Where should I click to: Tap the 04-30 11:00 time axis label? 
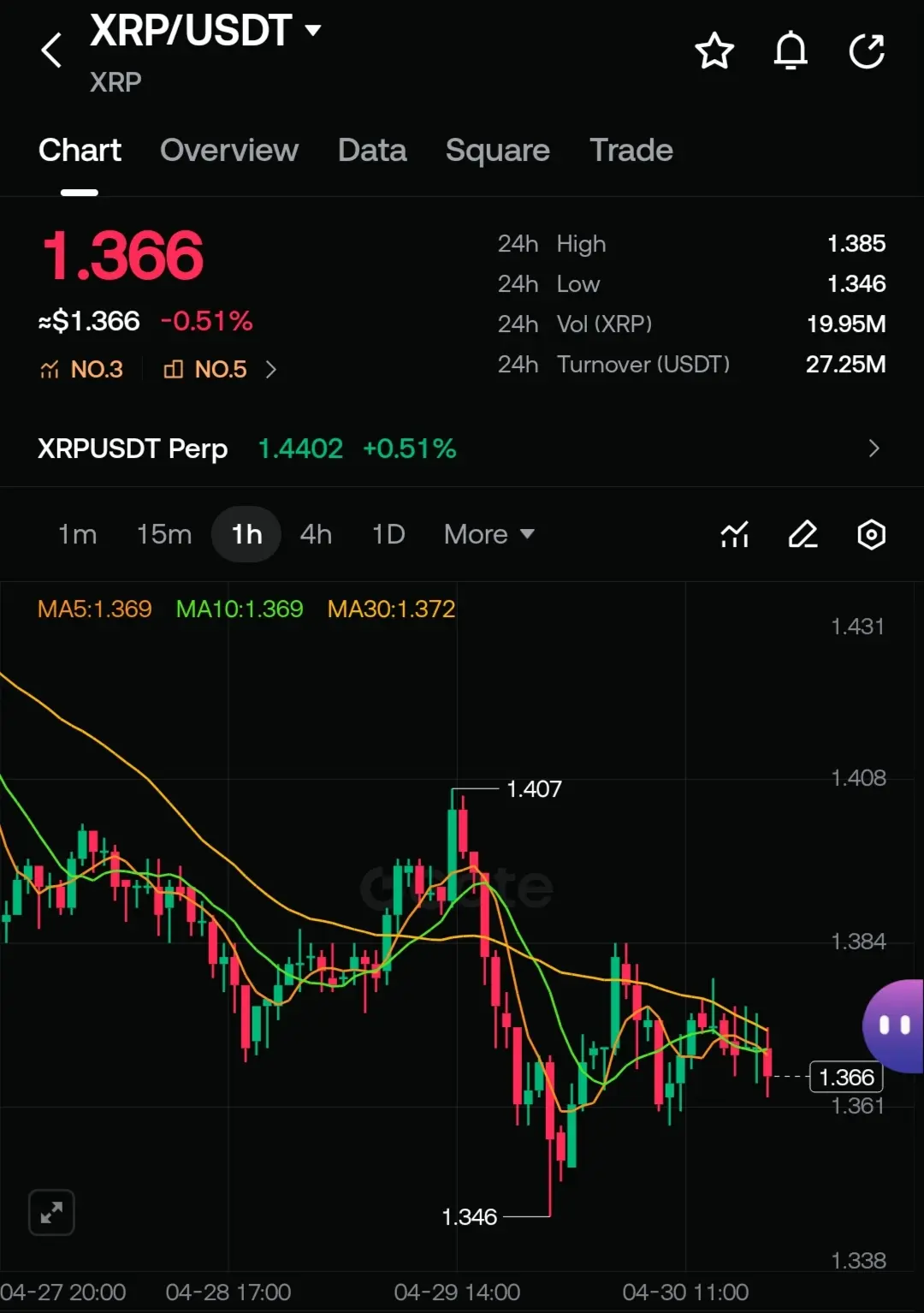click(x=685, y=1292)
